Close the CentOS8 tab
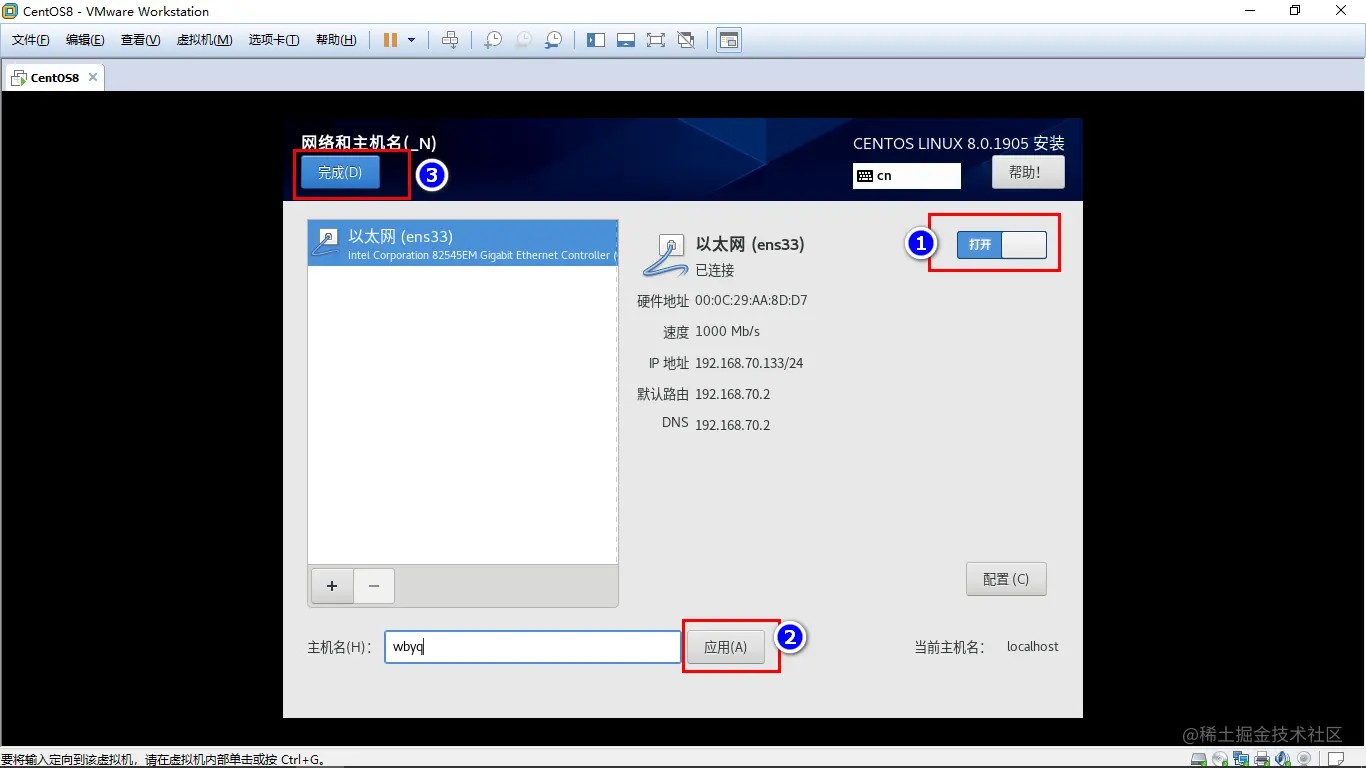1366x768 pixels. point(93,77)
